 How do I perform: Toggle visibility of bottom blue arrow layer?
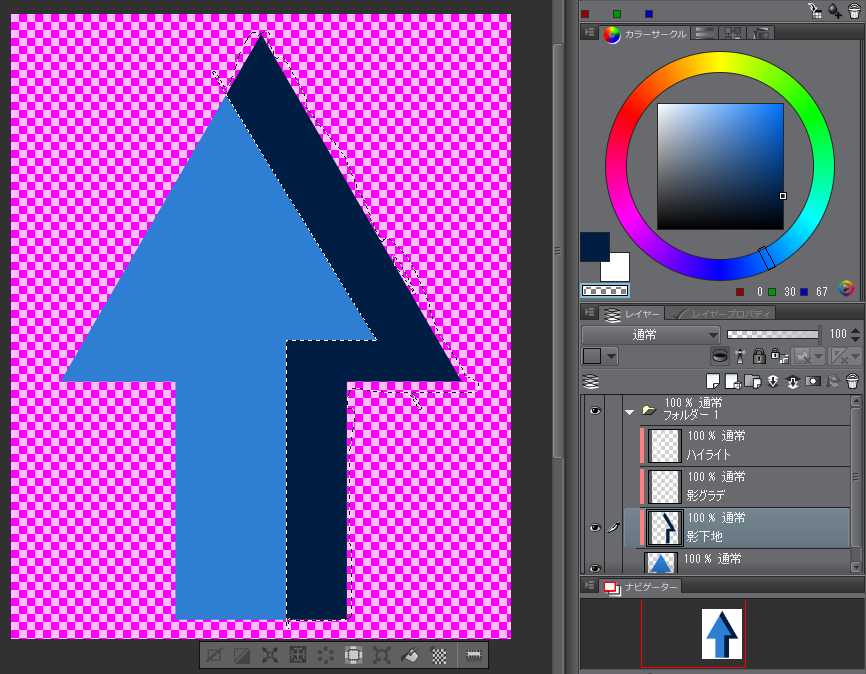pyautogui.click(x=595, y=568)
